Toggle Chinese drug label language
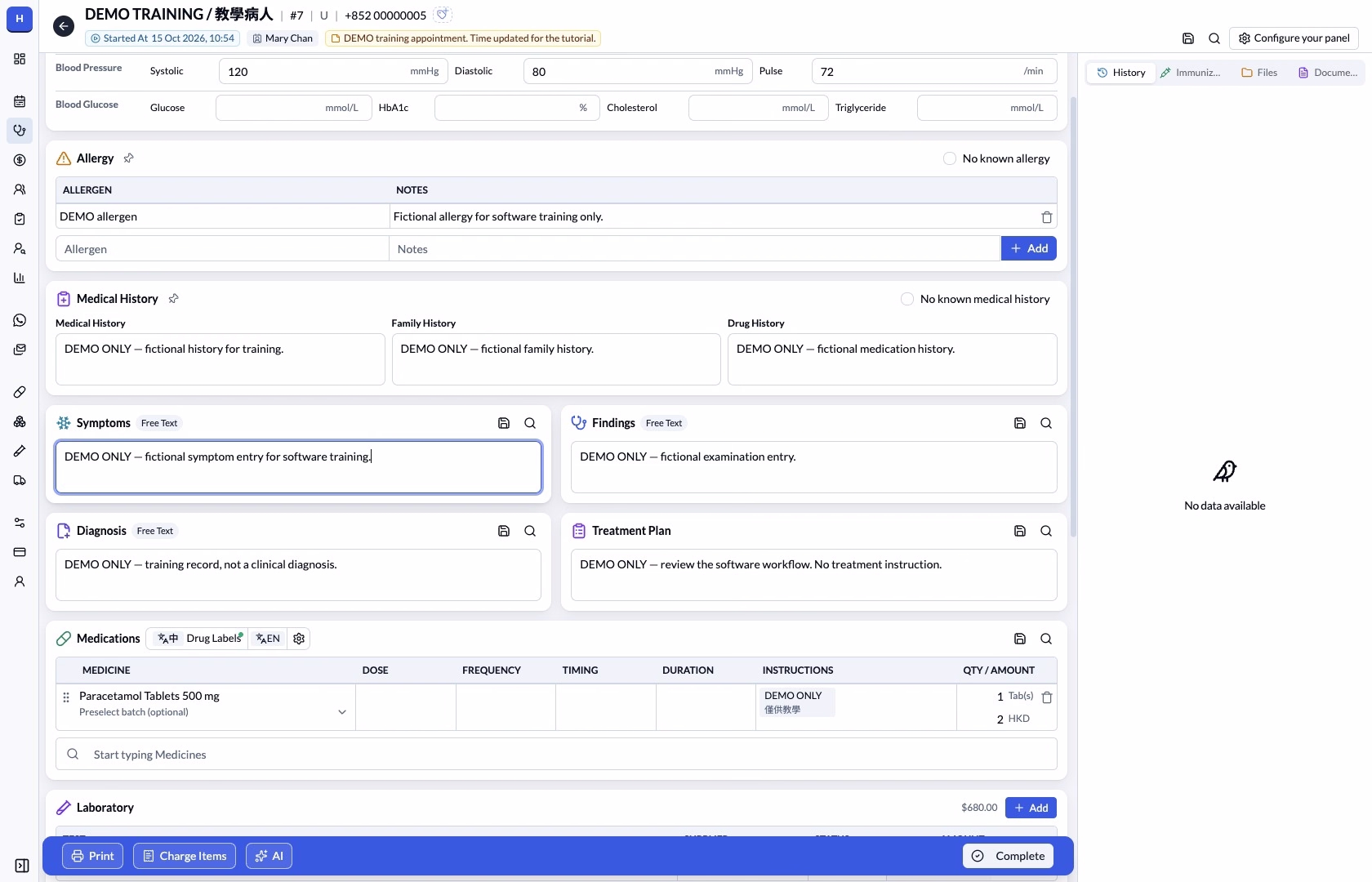The width and height of the screenshot is (1372, 882). click(x=167, y=639)
